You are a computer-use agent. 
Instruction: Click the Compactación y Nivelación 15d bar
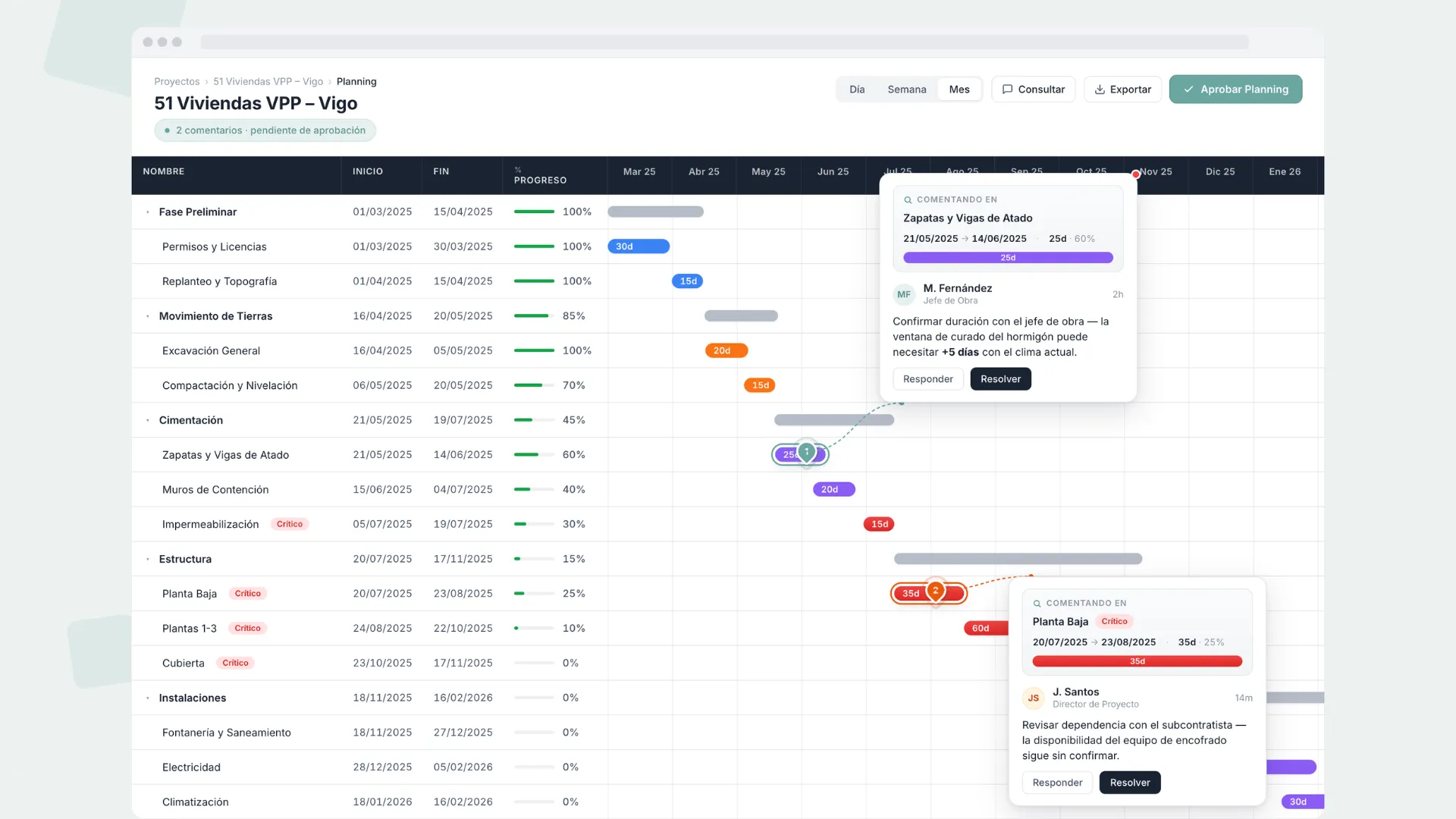point(760,385)
